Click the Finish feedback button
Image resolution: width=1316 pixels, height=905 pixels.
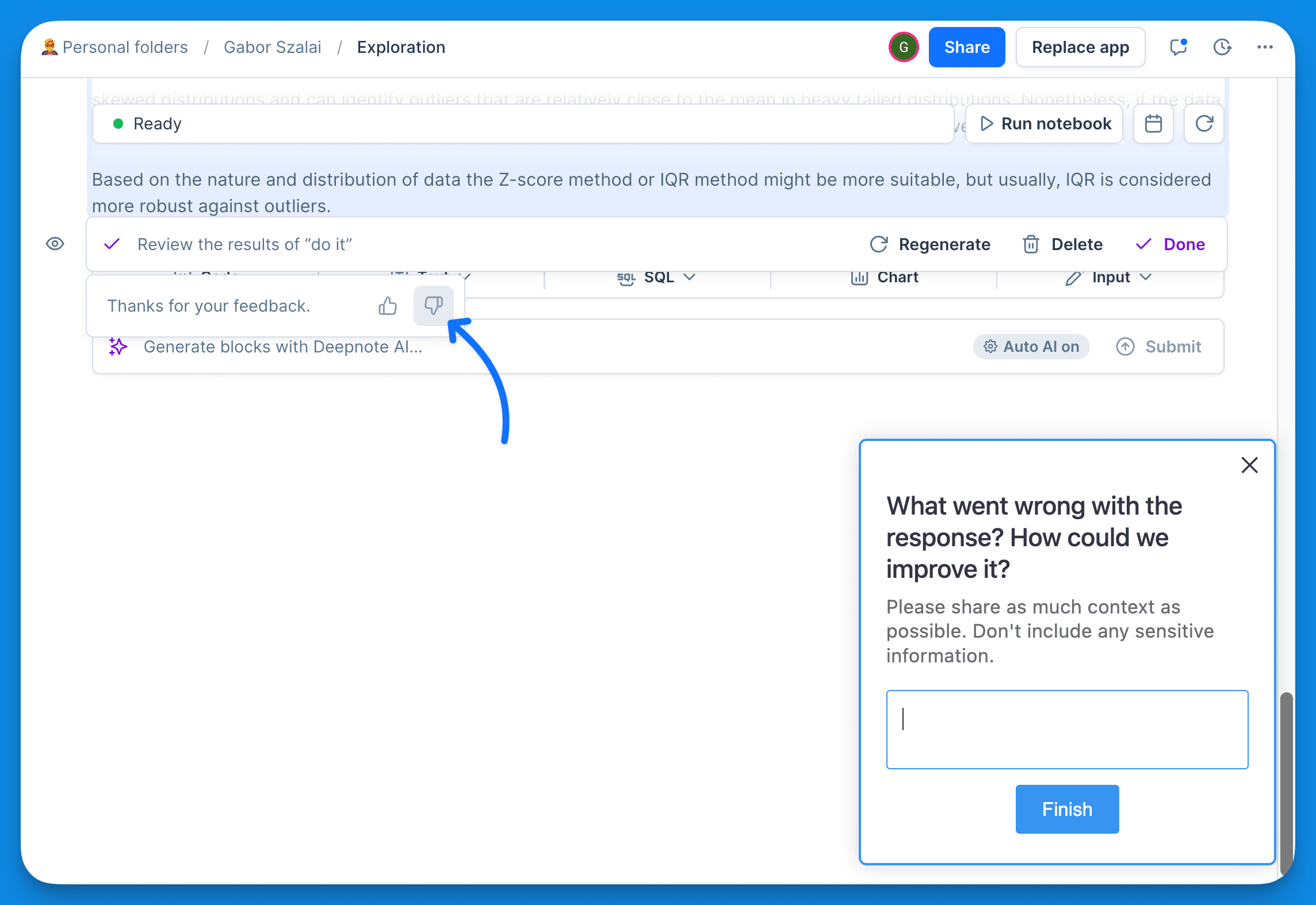(x=1067, y=809)
